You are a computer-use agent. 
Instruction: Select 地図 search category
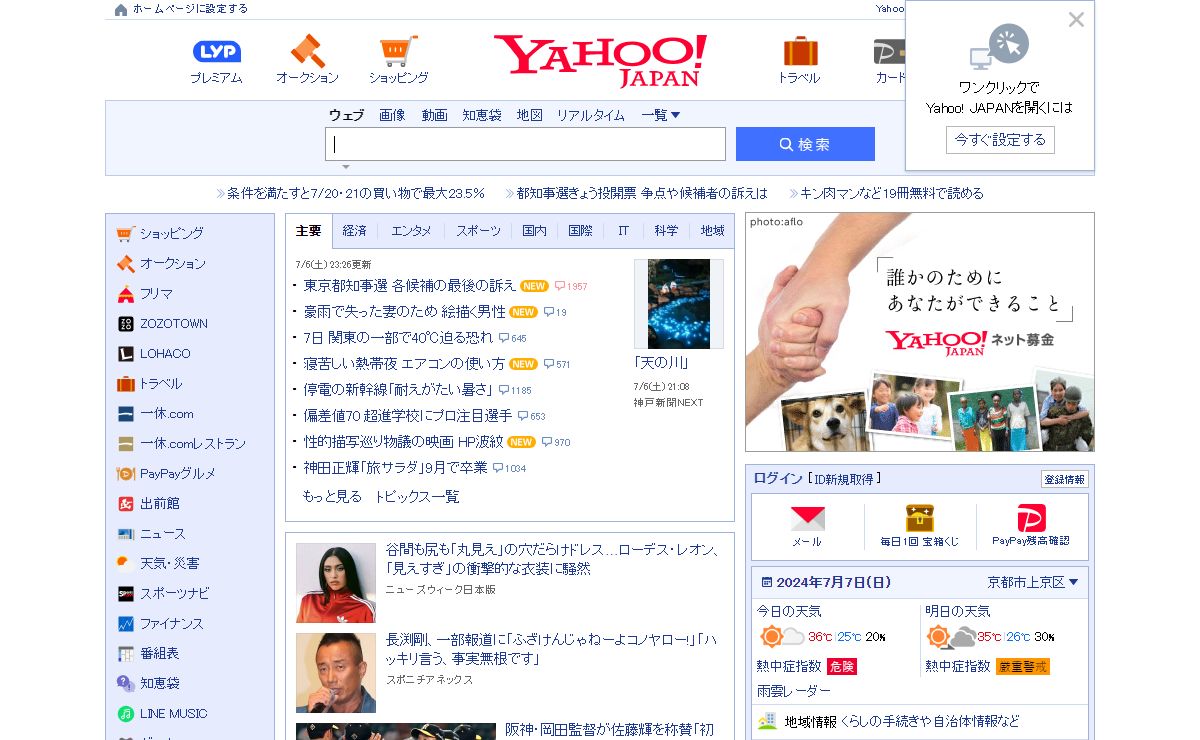529,115
